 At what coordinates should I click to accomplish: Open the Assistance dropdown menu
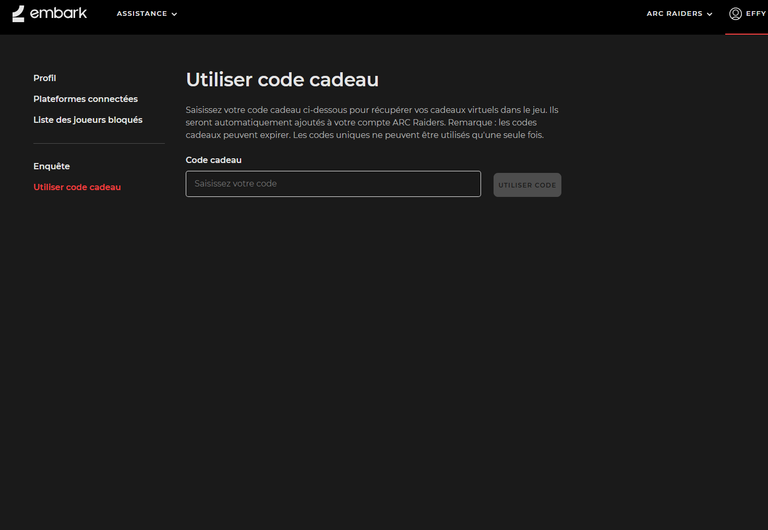click(x=147, y=14)
